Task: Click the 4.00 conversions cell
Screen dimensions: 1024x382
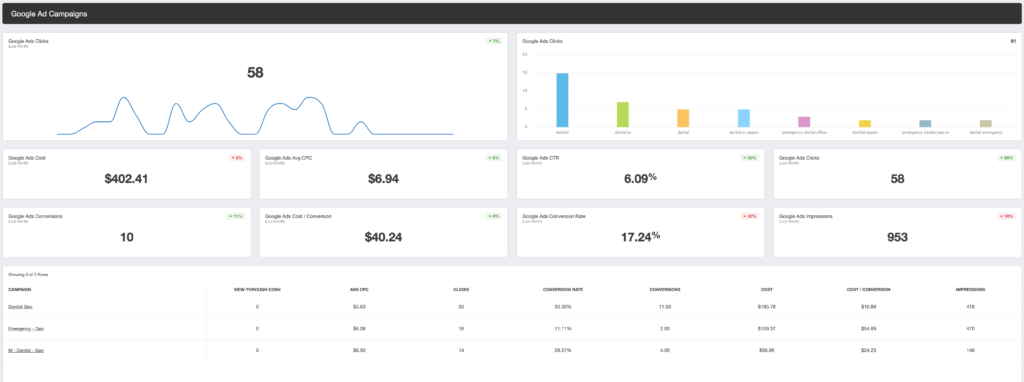Action: coord(665,351)
